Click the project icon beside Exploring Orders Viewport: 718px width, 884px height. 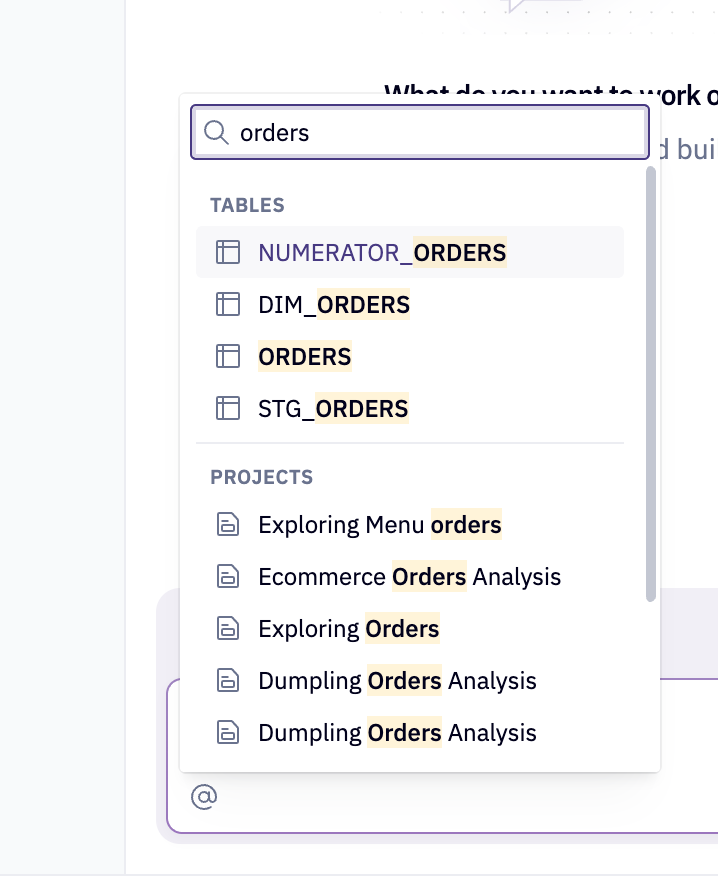[x=228, y=628]
